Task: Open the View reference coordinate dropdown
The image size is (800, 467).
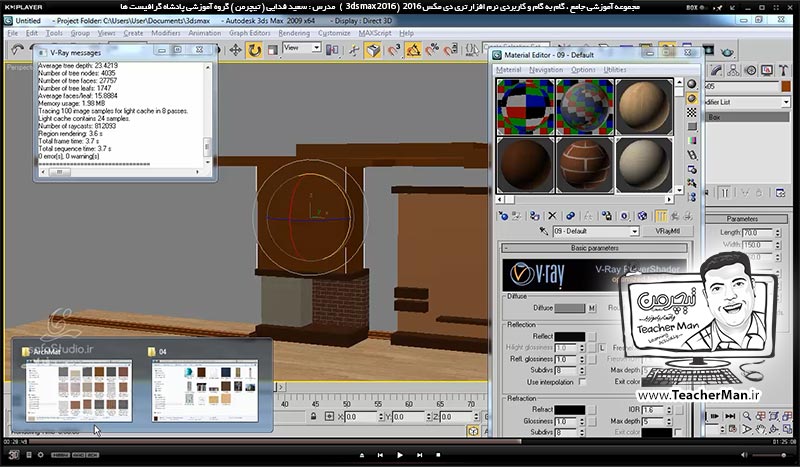Action: click(316, 47)
